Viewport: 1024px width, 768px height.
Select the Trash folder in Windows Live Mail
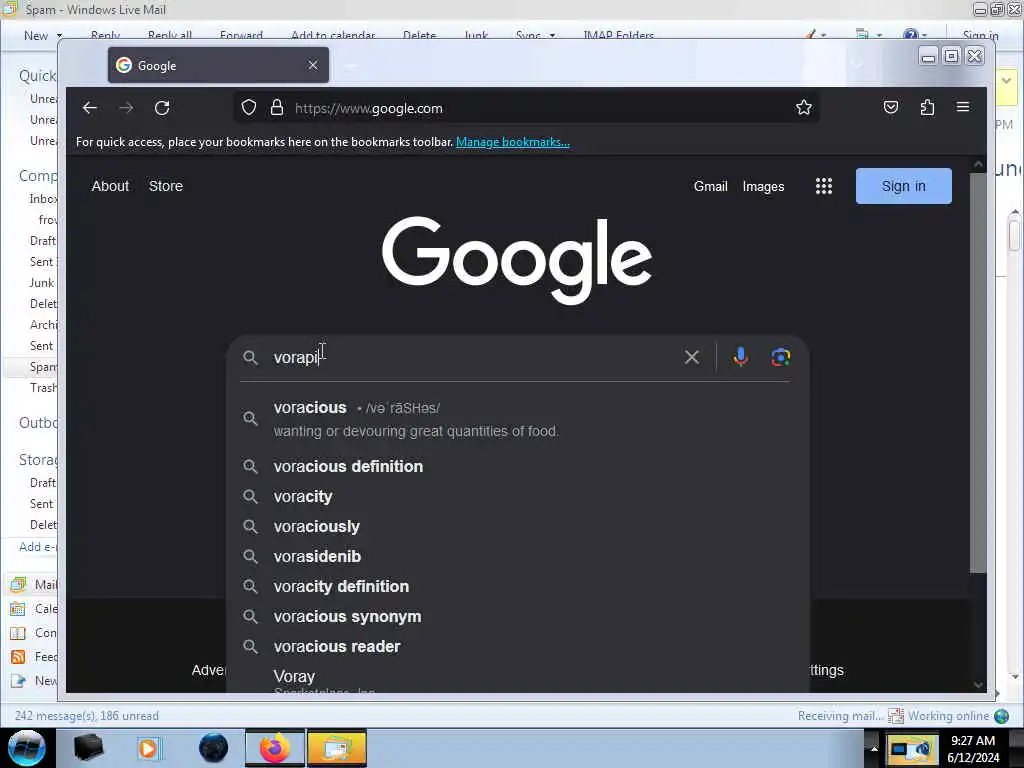point(43,388)
